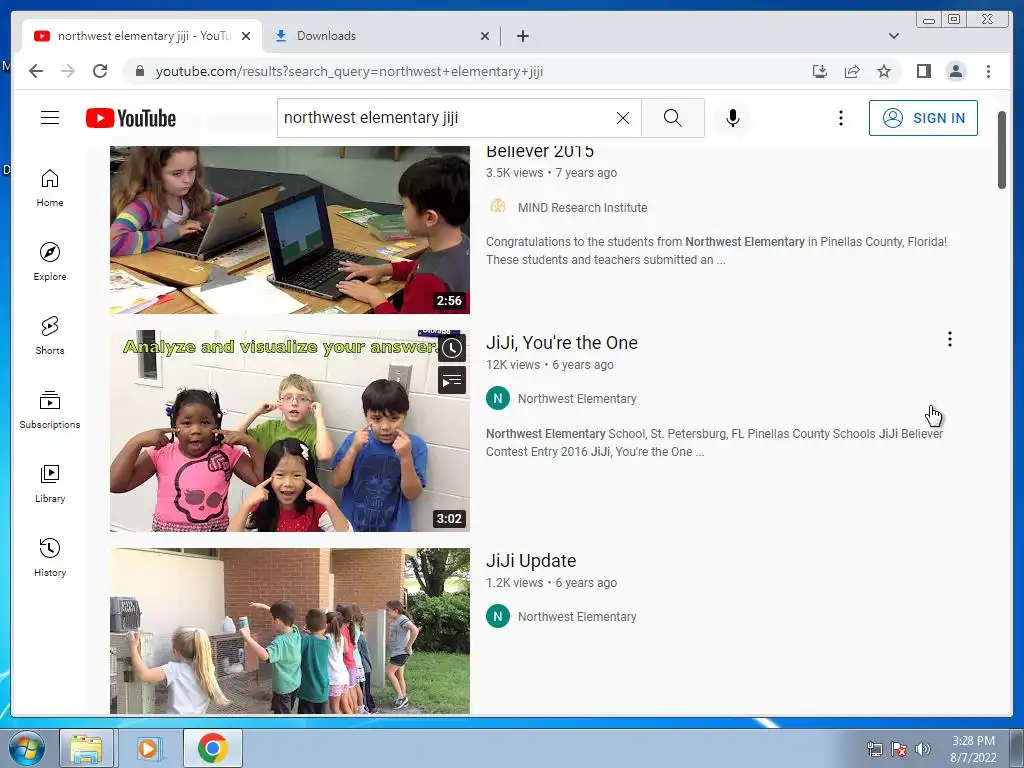Screen dimensions: 1024x768
Task: Reload the page
Action: click(x=100, y=71)
